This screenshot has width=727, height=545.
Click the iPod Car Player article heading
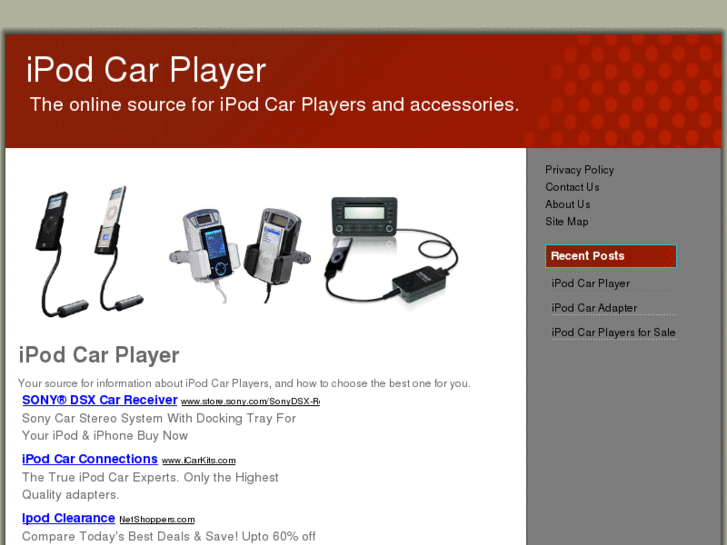point(99,355)
